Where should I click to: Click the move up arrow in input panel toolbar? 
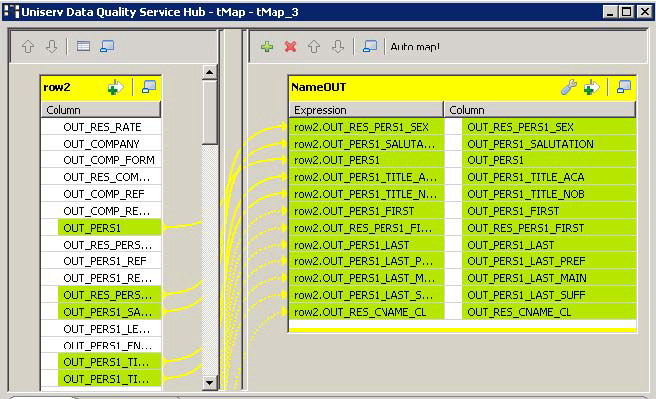coord(28,46)
